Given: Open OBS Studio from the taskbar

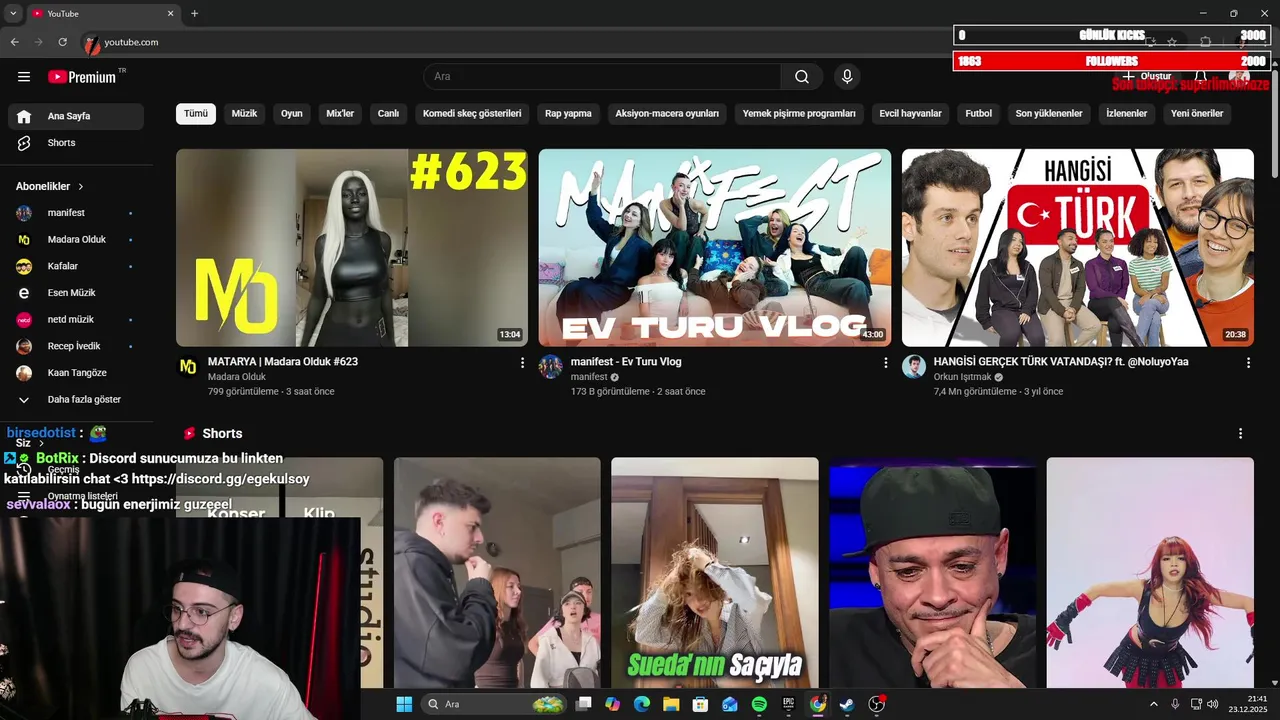Looking at the screenshot, I should (877, 704).
